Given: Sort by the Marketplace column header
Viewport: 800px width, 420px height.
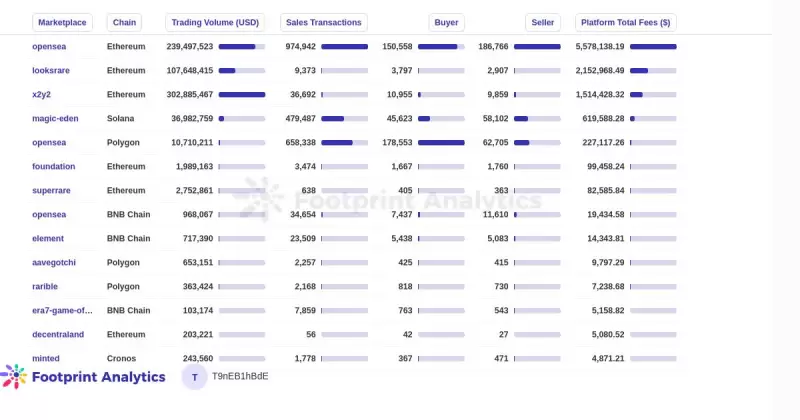Looking at the screenshot, I should click(x=62, y=22).
